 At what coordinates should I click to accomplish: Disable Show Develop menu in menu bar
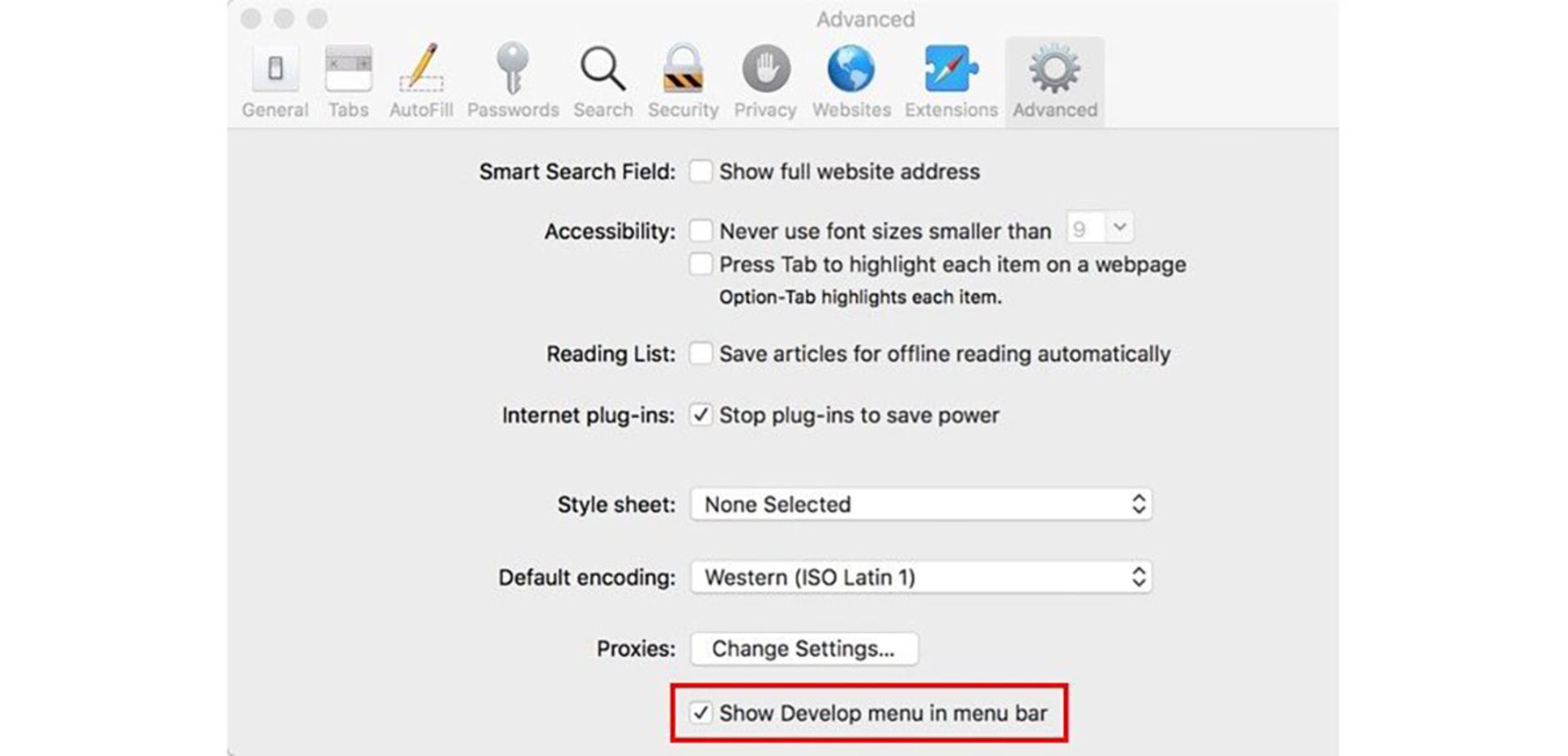coord(701,712)
